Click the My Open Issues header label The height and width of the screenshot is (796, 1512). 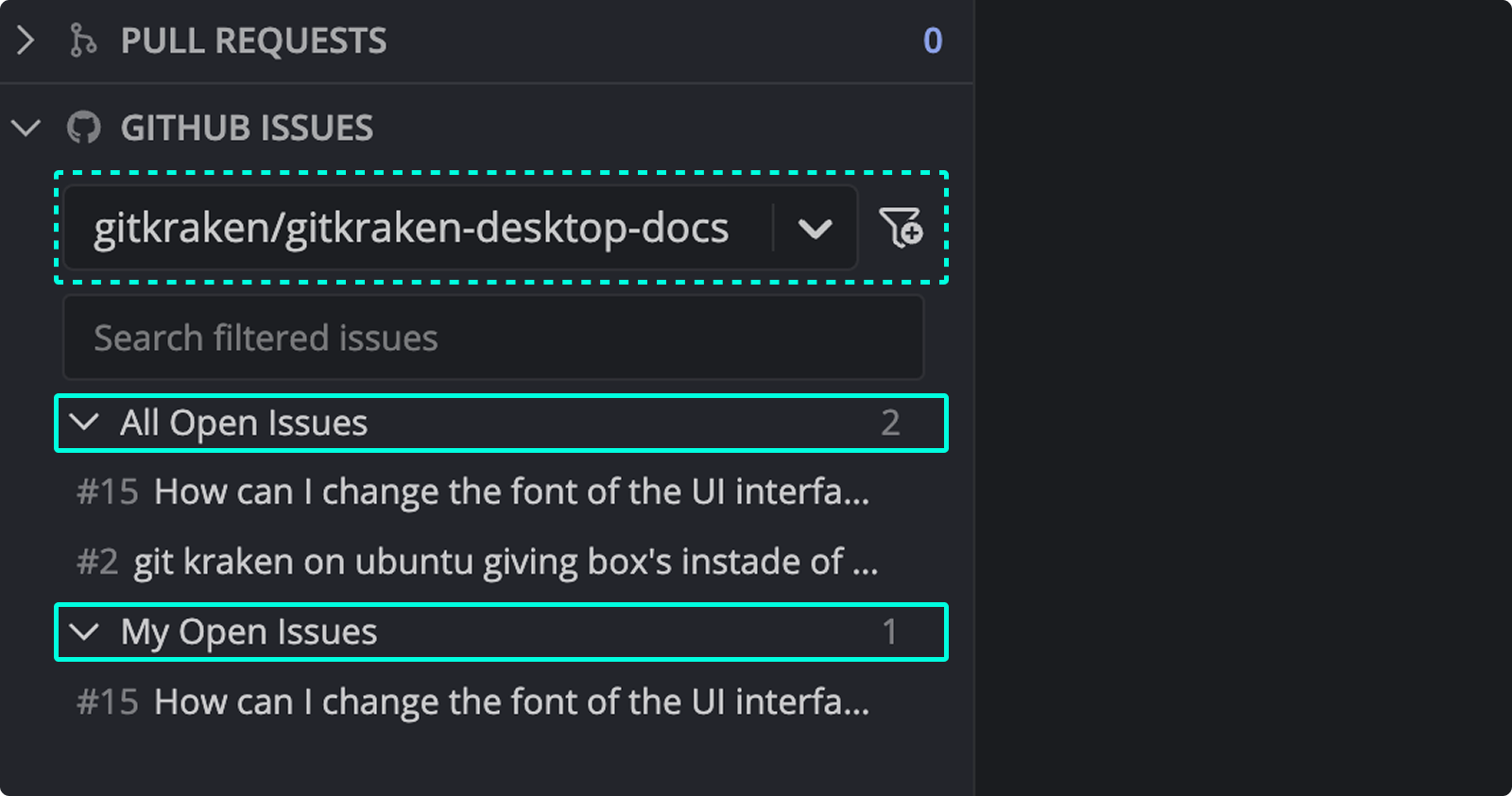(x=248, y=632)
